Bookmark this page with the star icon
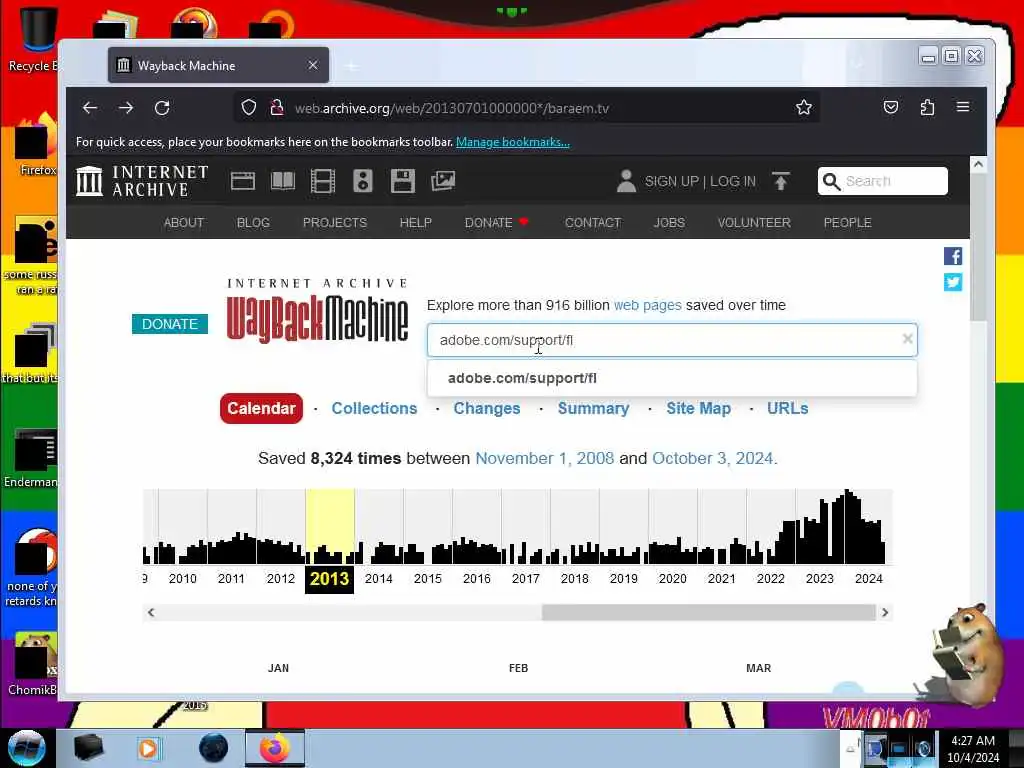This screenshot has height=768, width=1024. click(804, 107)
